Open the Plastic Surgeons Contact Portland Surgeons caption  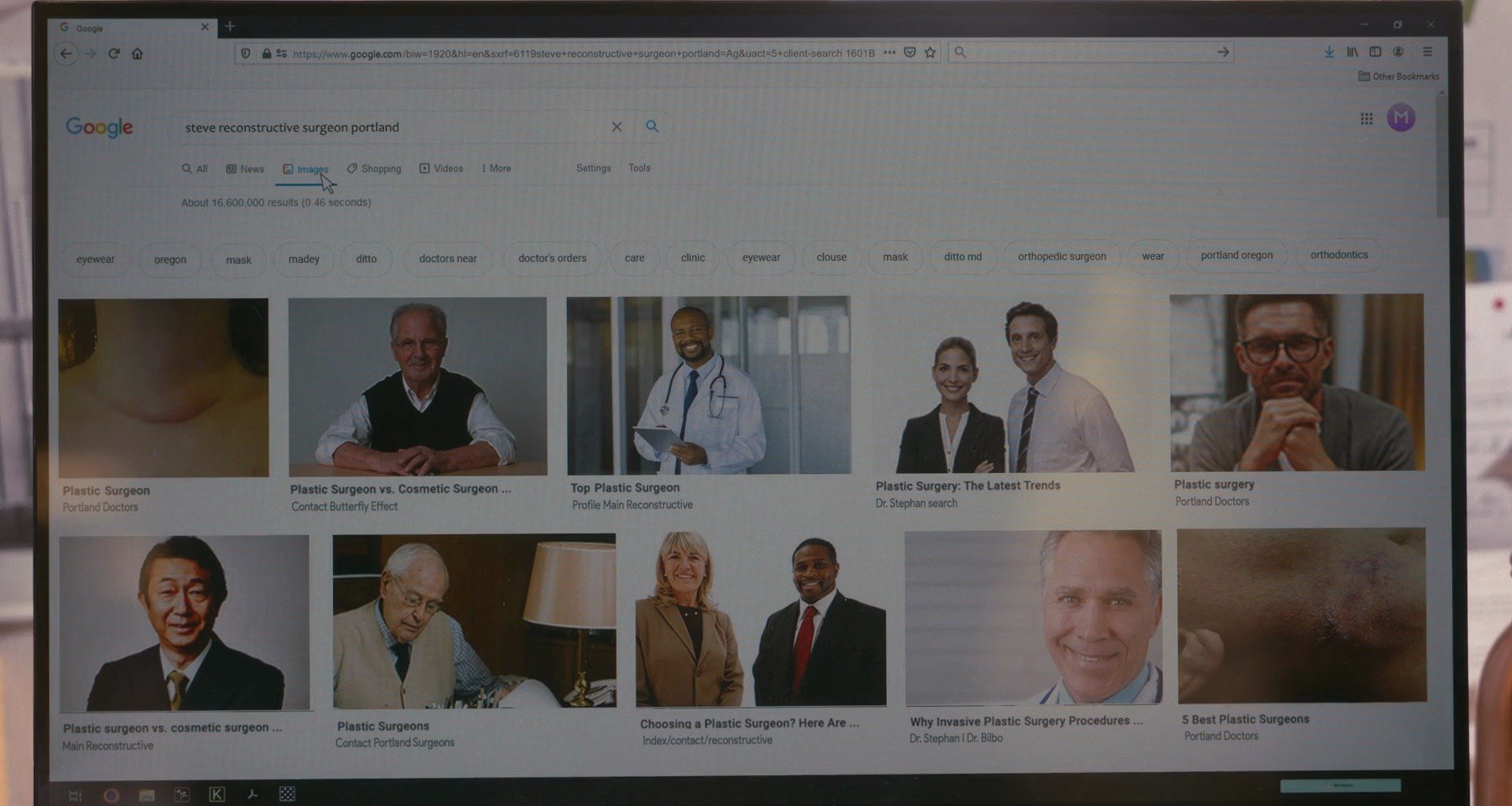[395, 734]
